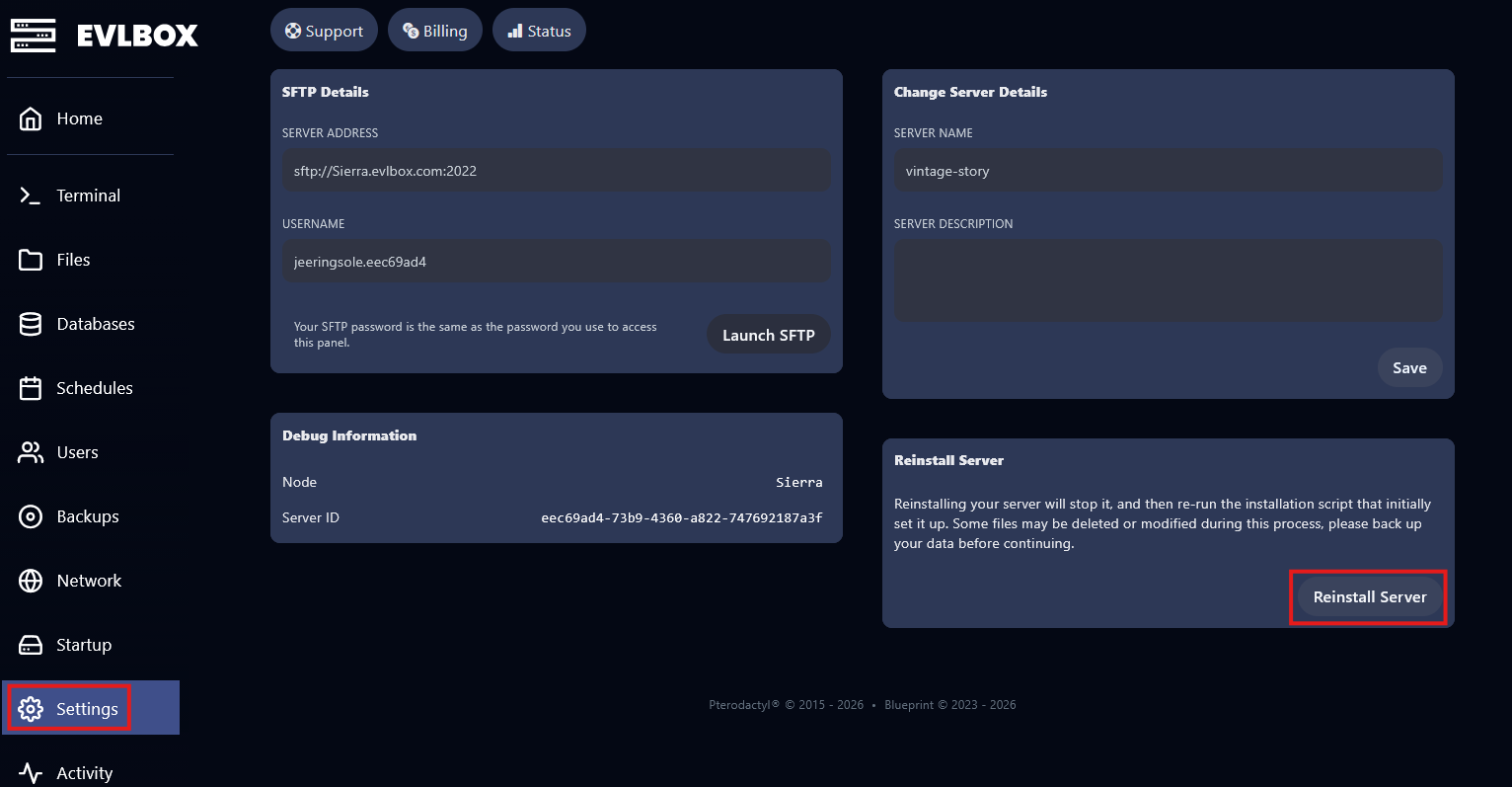Click the Network globe icon

(31, 581)
